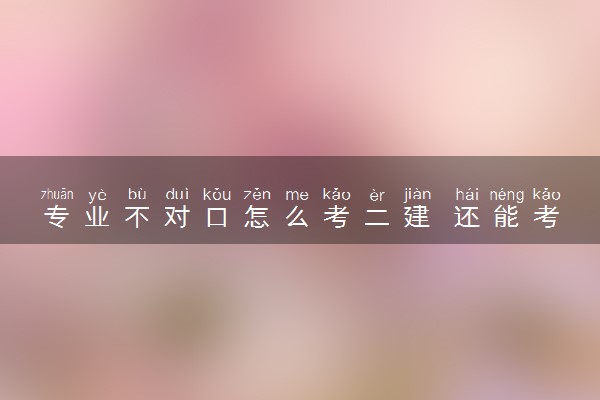Screen dimensions: 600x400
Task: Click the character 不 in the title
Action: (x=137, y=217)
